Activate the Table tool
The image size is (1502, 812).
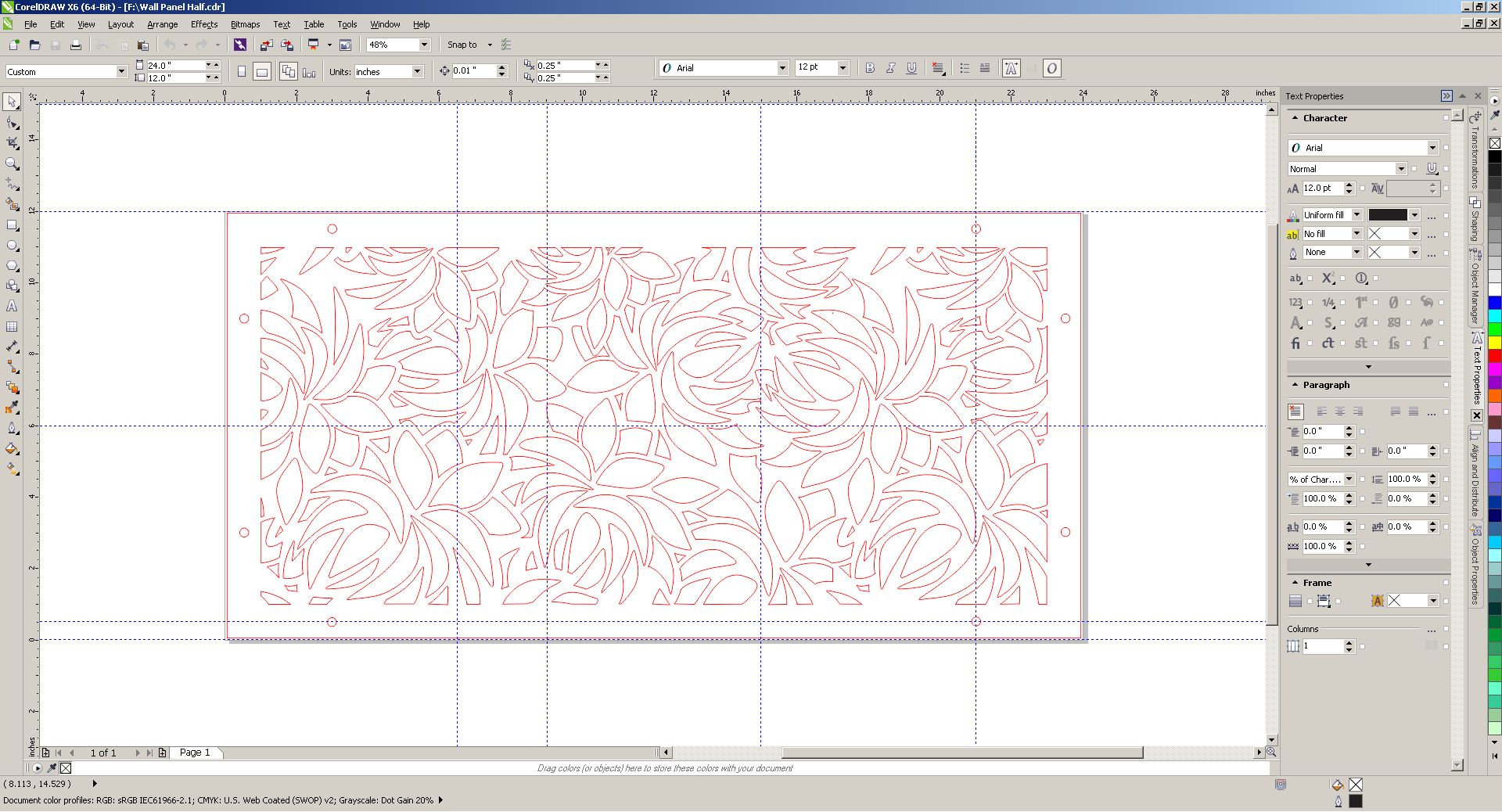coord(12,327)
